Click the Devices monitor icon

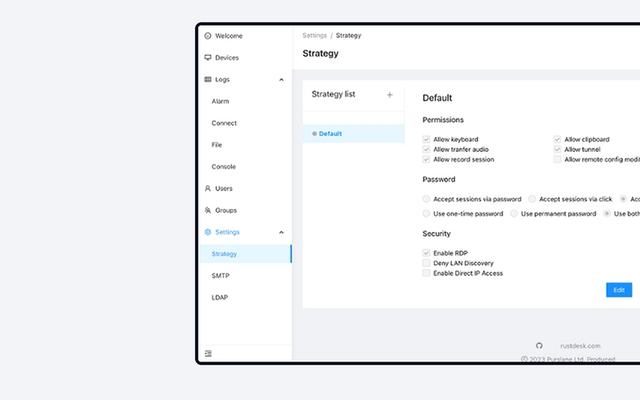pos(208,58)
